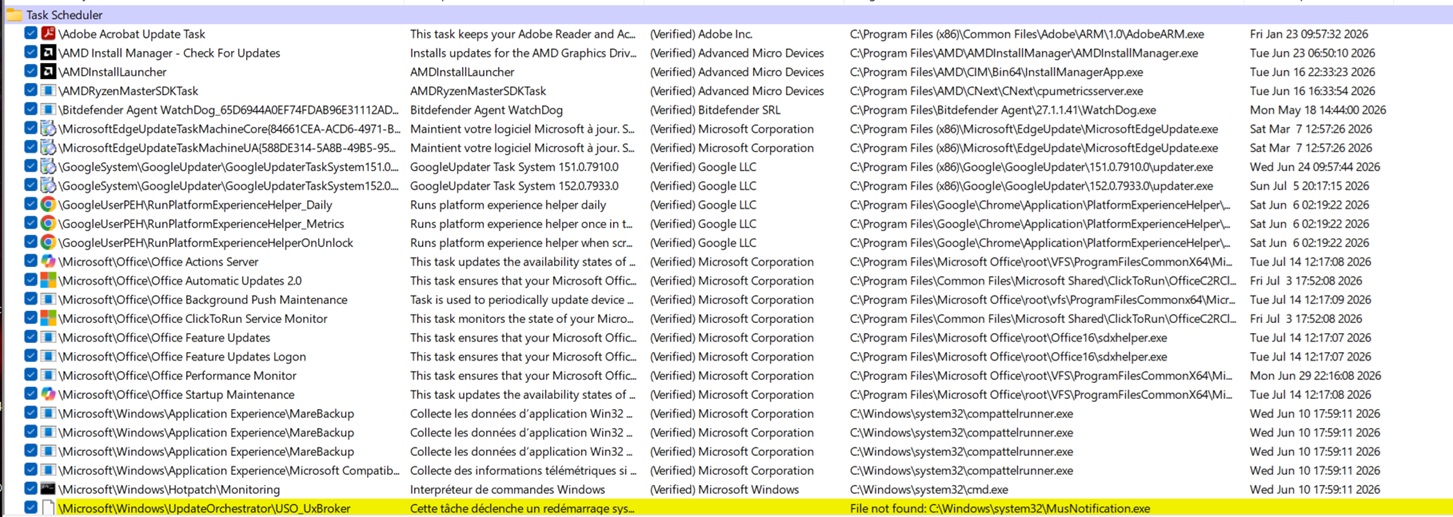Click the Office Startup Maintenance icon
The image size is (1453, 517).
tap(47, 395)
